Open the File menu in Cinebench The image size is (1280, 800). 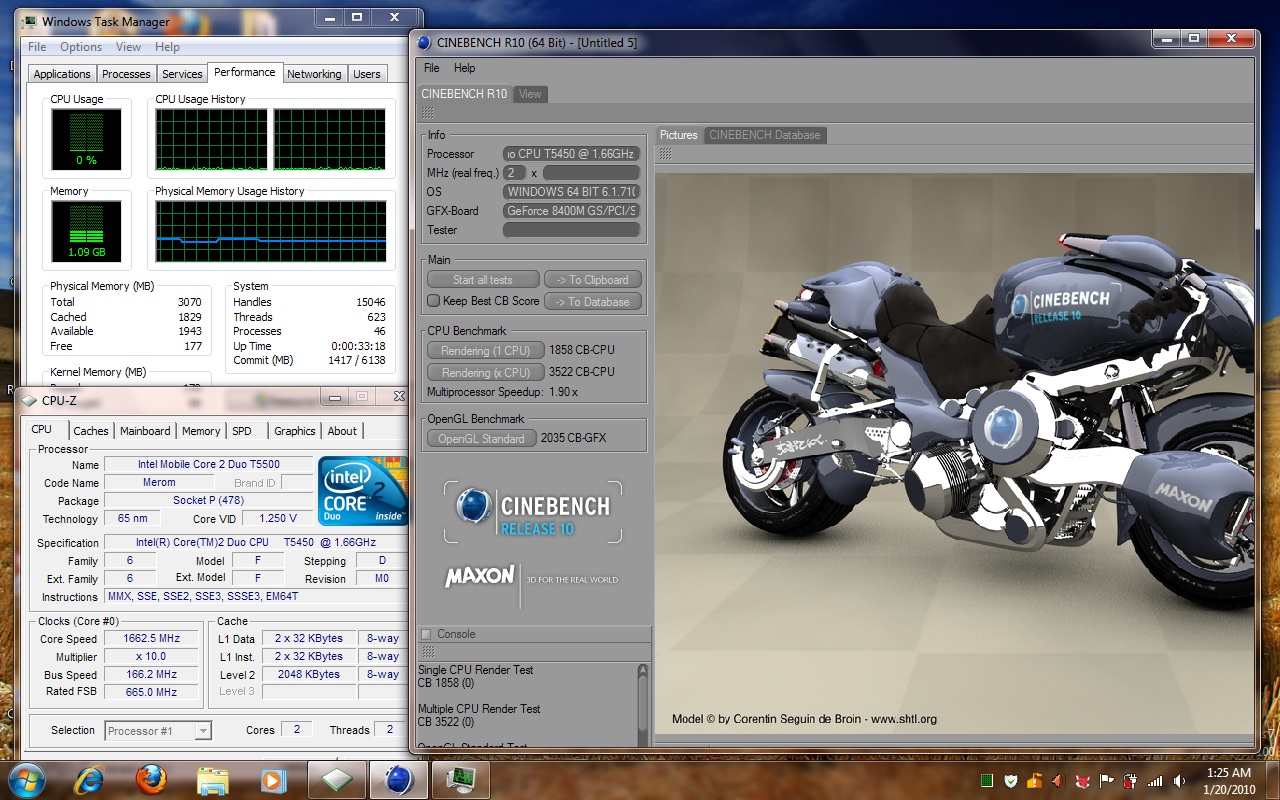[432, 68]
